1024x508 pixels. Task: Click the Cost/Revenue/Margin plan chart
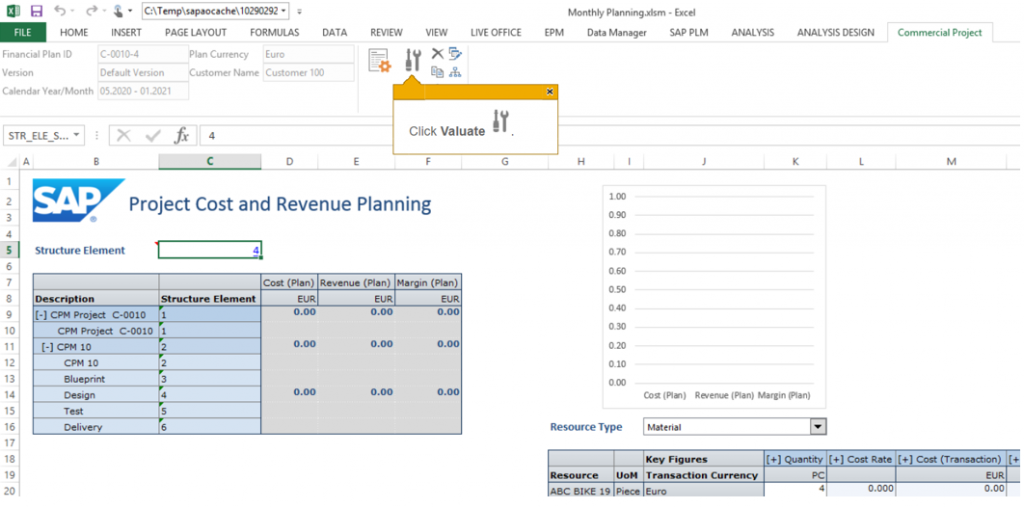[714, 296]
